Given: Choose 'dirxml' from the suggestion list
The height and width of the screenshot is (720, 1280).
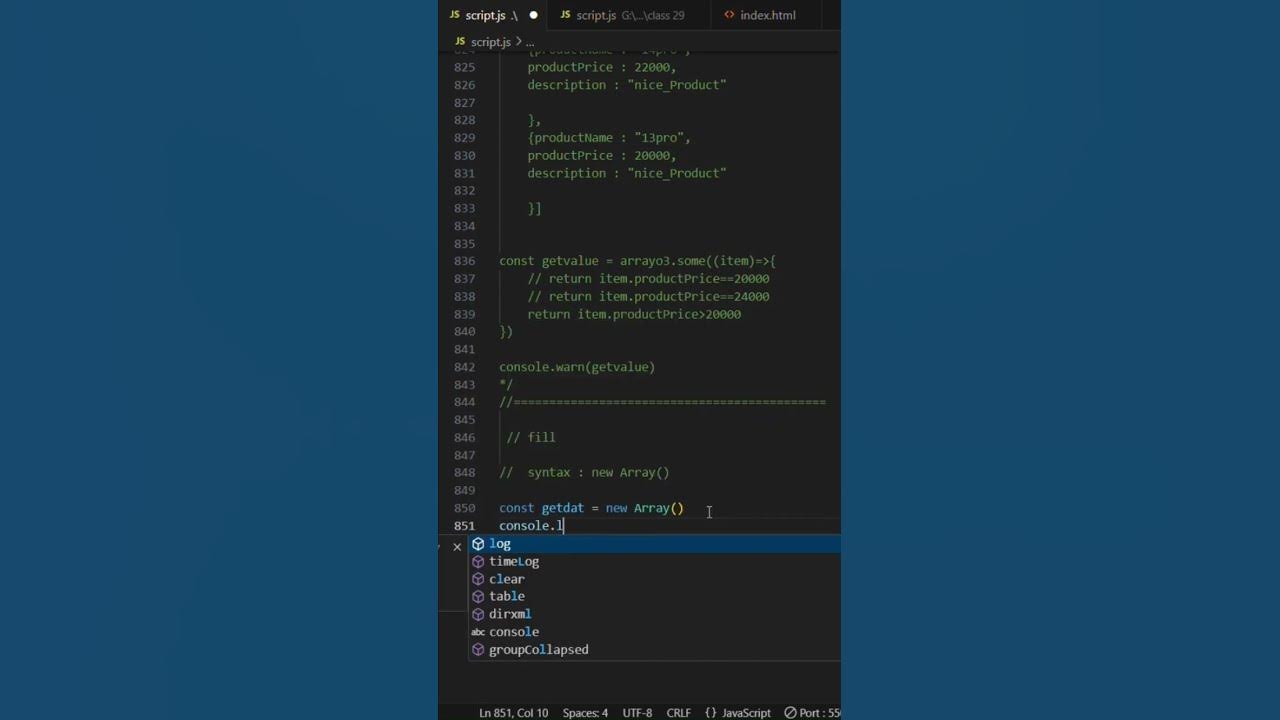Looking at the screenshot, I should coord(655,614).
